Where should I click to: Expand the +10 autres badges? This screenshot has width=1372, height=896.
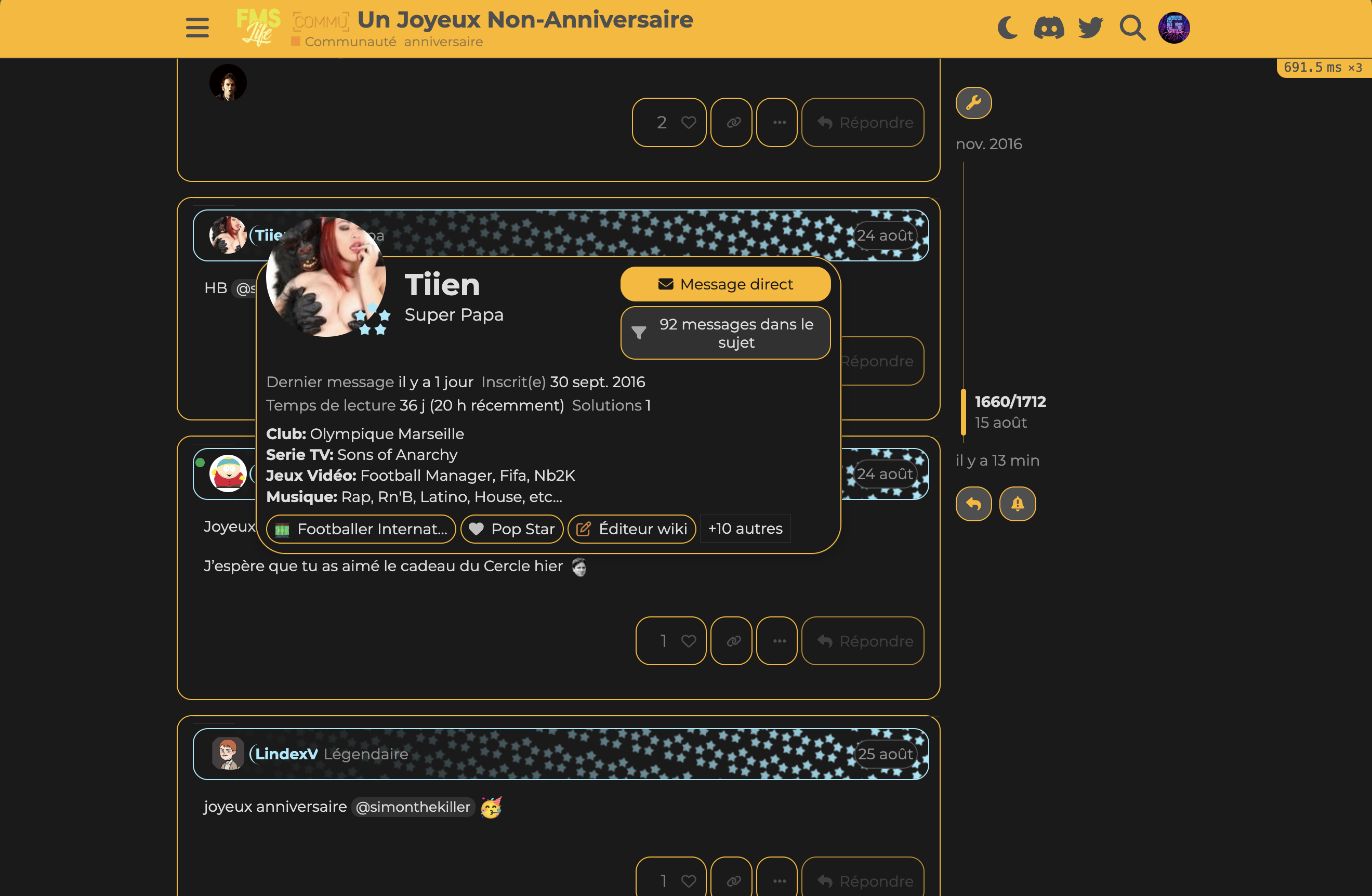[745, 529]
